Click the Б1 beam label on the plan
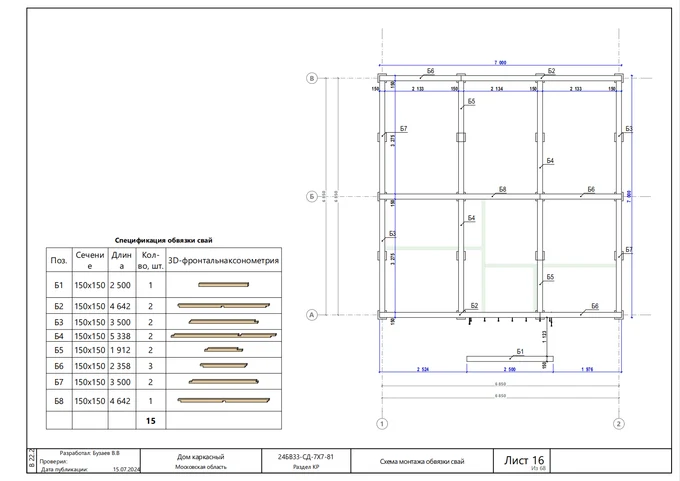This screenshot has height=481, width=680. [520, 351]
